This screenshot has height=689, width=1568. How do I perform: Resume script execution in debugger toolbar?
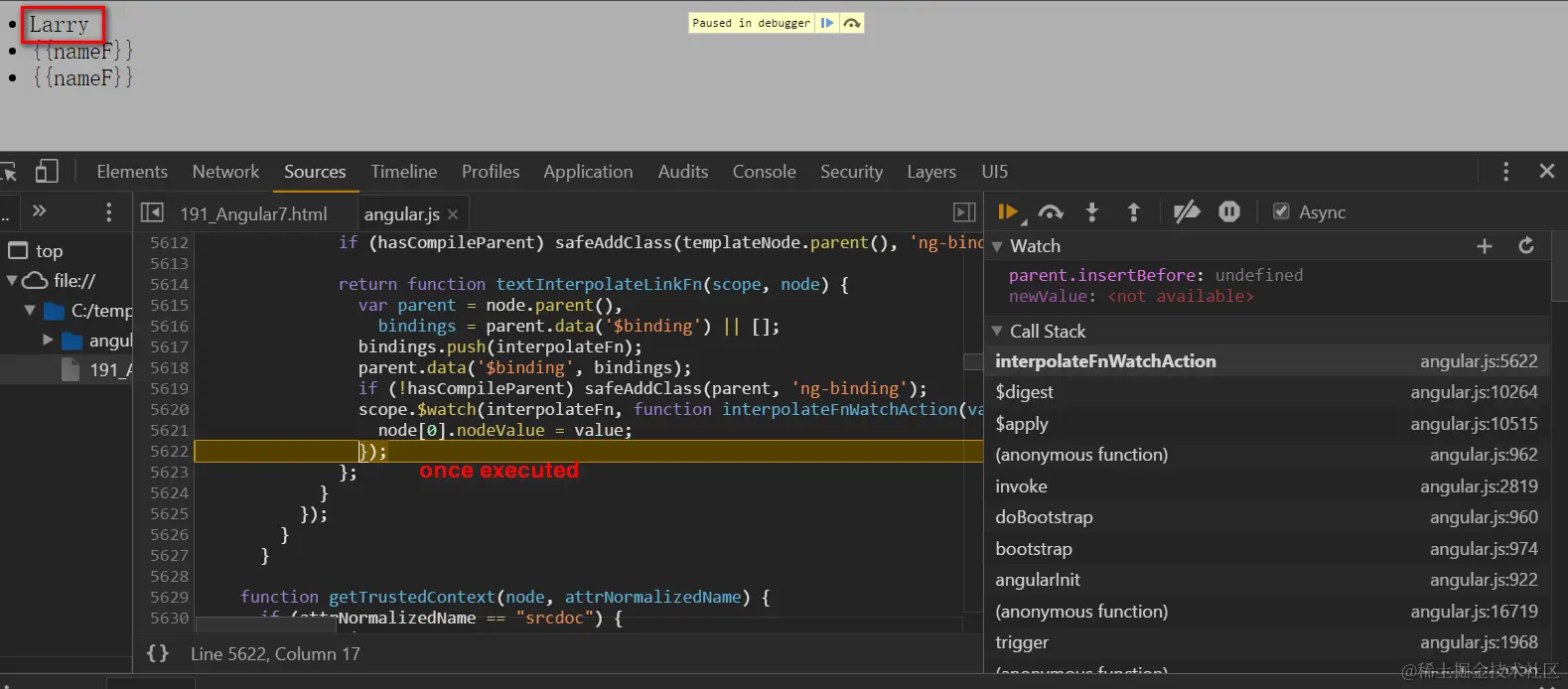(1008, 211)
